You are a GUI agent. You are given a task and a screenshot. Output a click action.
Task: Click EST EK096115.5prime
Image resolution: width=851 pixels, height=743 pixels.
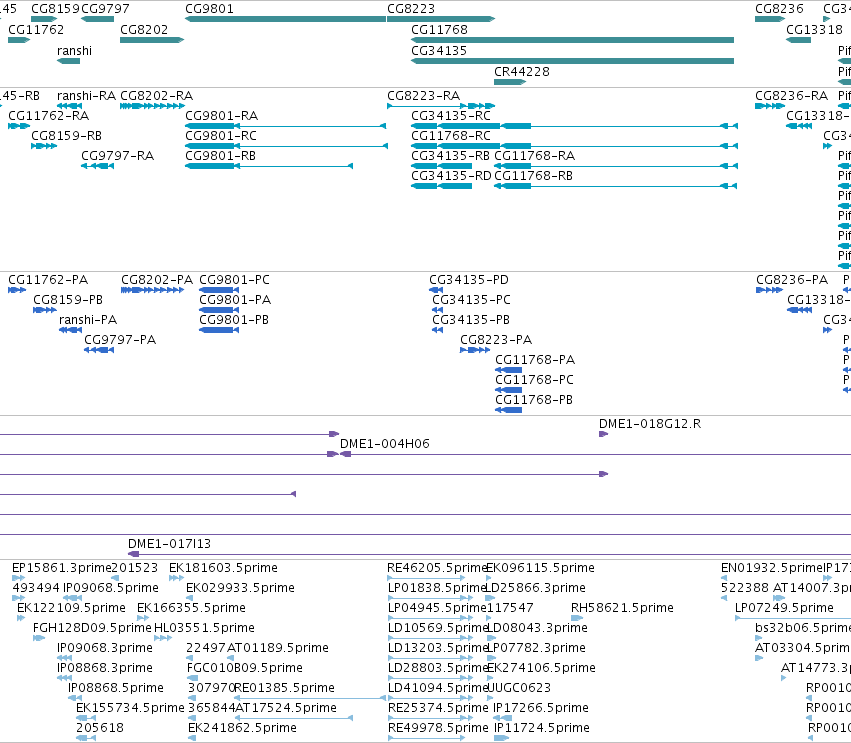540,568
